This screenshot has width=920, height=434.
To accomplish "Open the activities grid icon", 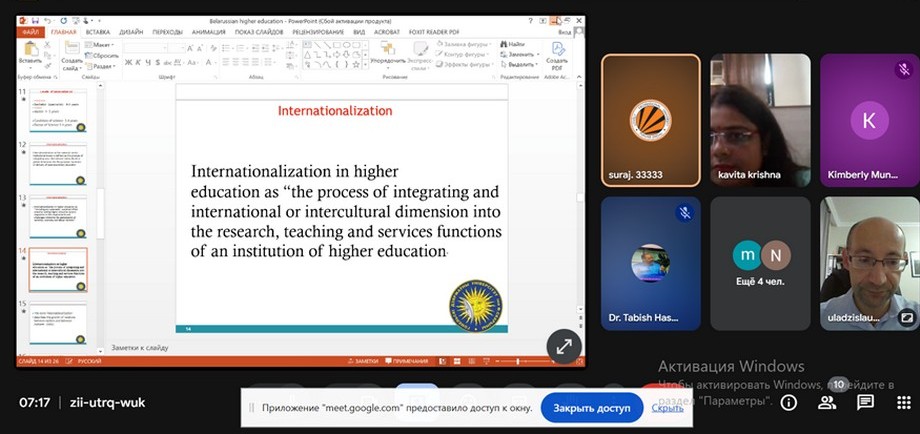I will 903,402.
